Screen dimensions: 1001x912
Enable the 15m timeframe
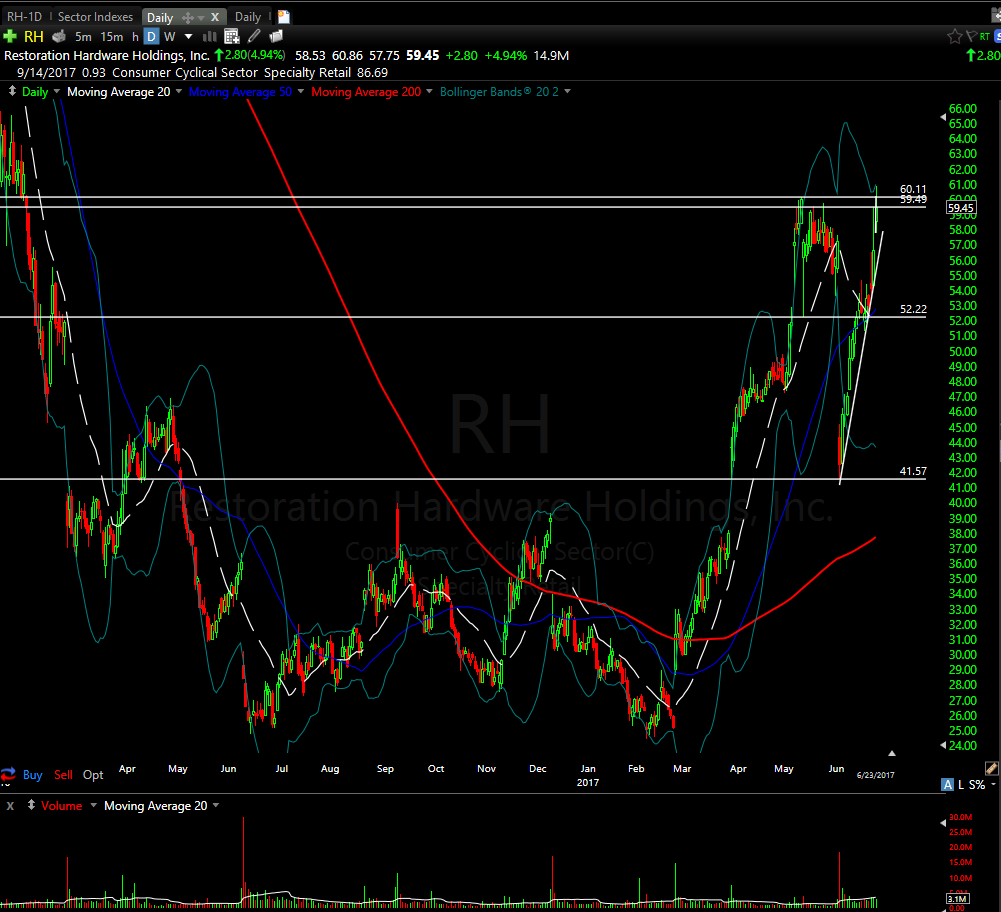coord(111,36)
